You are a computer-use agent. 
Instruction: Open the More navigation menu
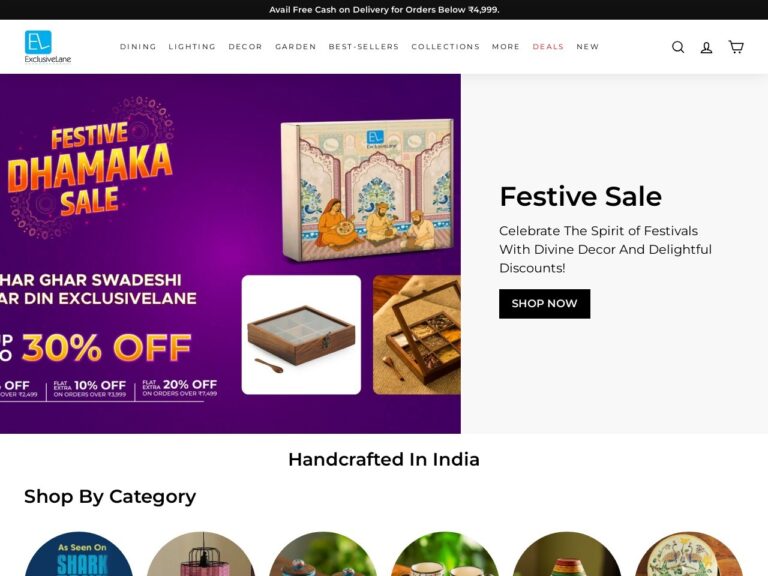tap(506, 47)
